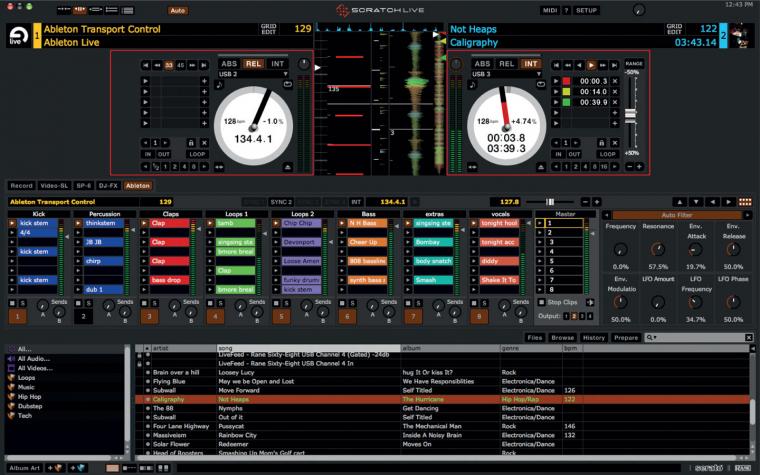Open the DJ-FX panel tab
760x475 pixels.
click(108, 186)
